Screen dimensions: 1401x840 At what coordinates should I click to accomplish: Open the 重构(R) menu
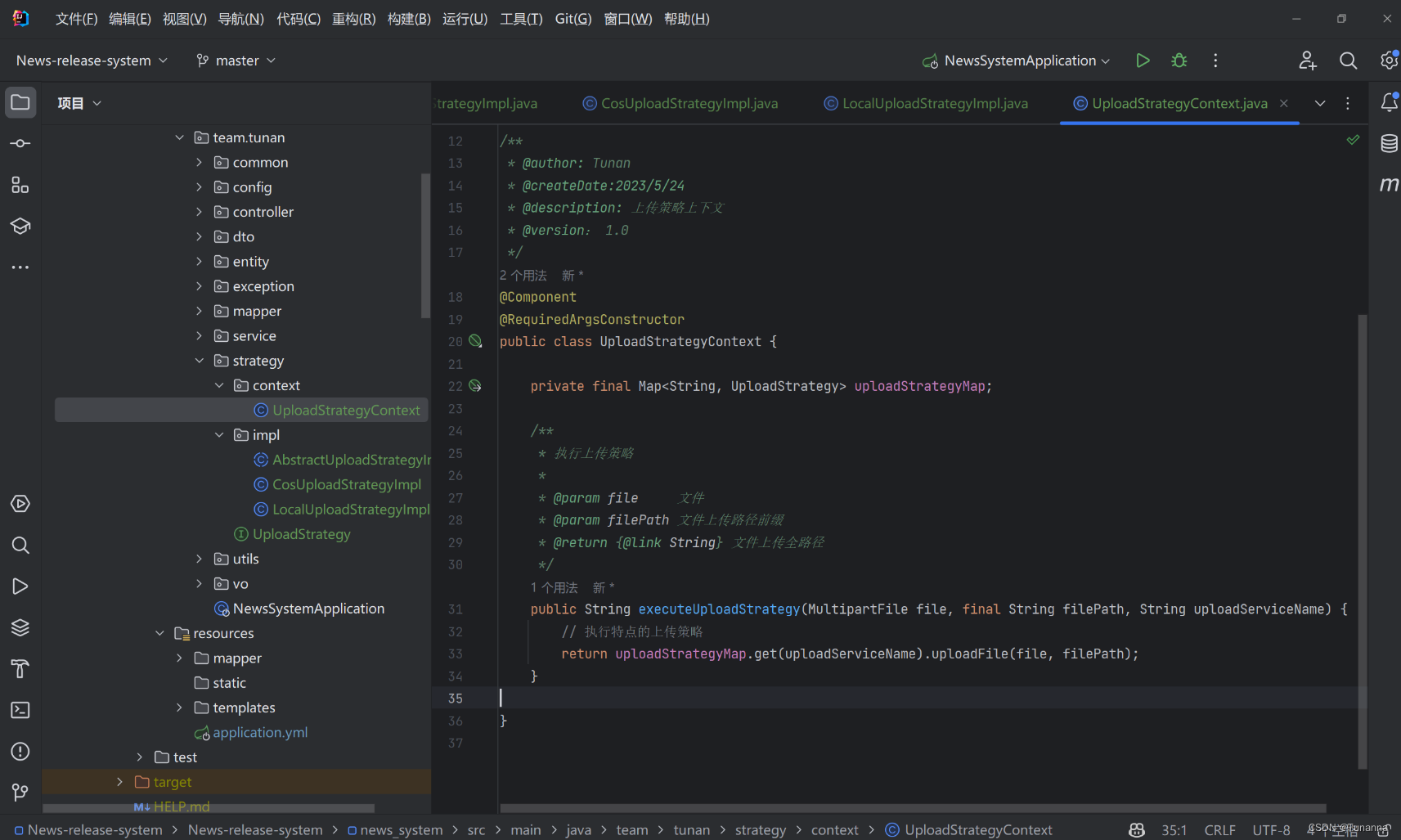[353, 18]
